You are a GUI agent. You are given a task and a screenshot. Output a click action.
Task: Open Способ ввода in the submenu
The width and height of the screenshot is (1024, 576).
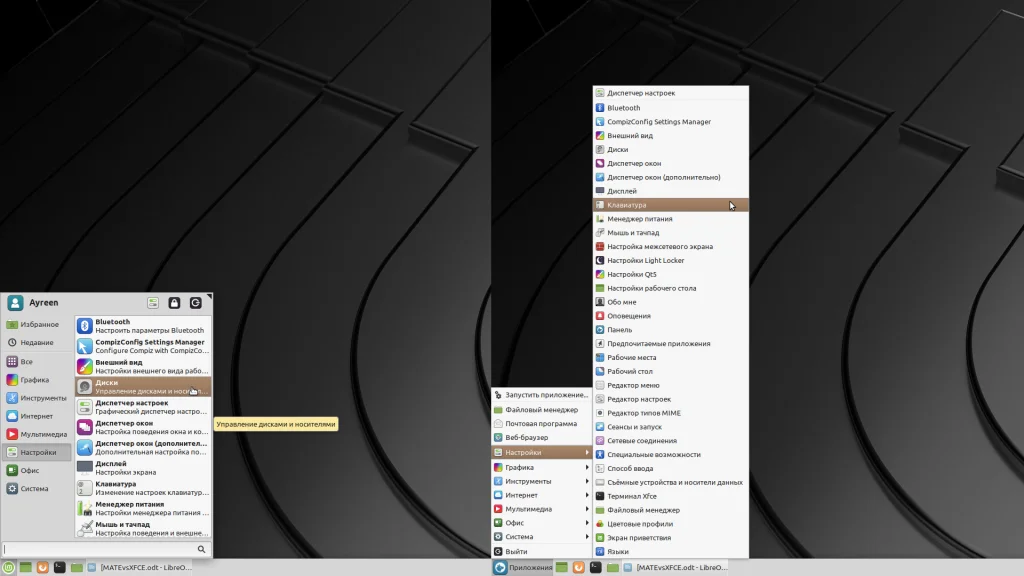671,468
